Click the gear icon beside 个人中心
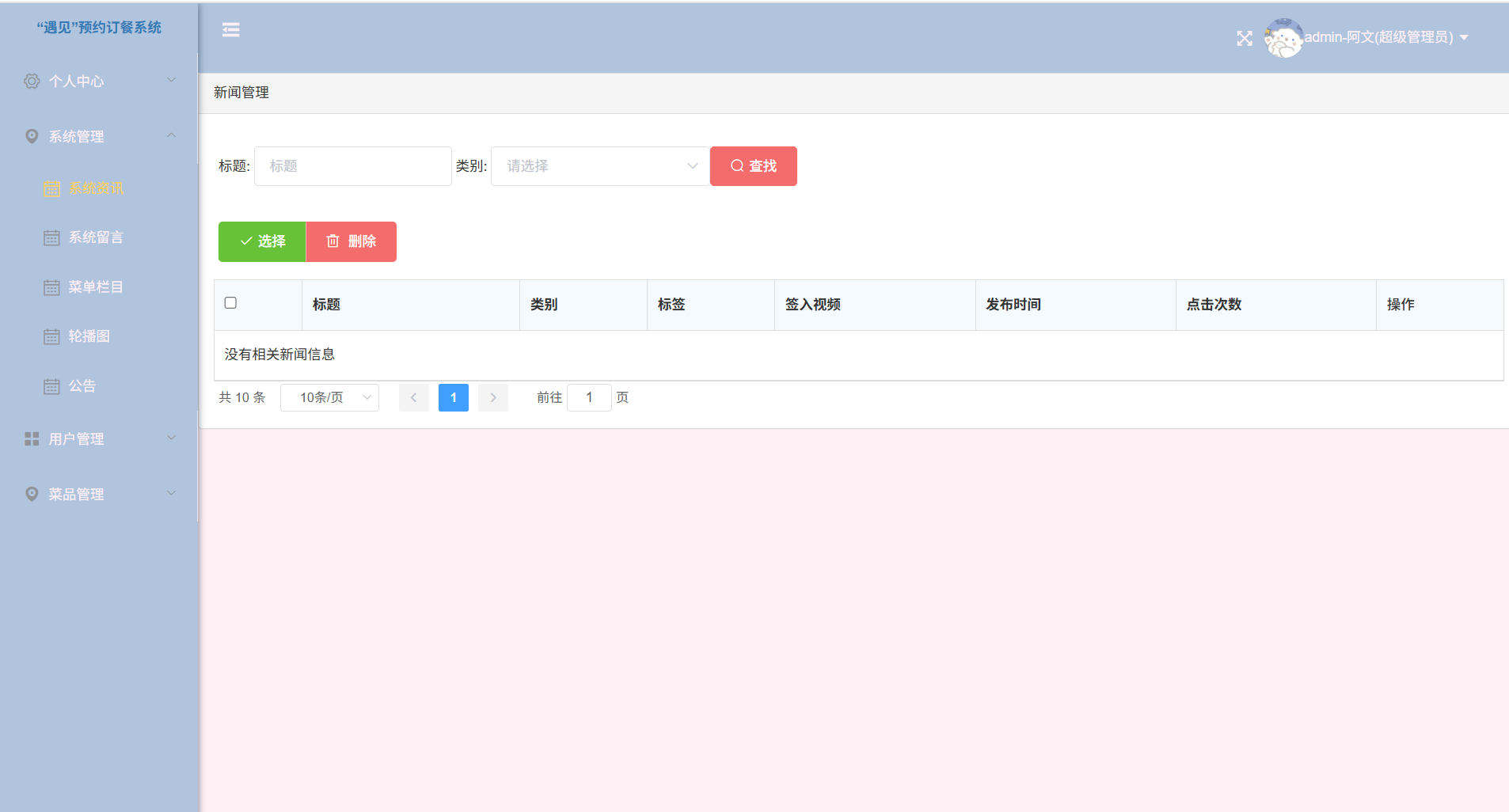 click(x=32, y=81)
